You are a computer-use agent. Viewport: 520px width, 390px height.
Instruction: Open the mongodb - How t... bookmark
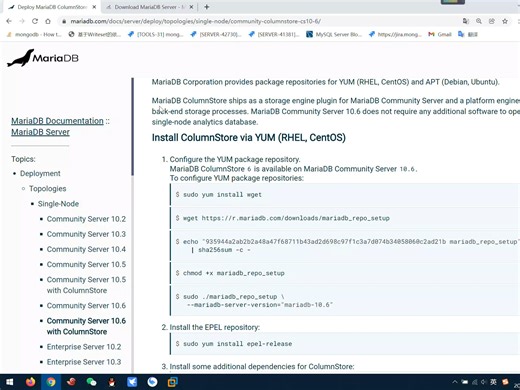click(x=34, y=34)
